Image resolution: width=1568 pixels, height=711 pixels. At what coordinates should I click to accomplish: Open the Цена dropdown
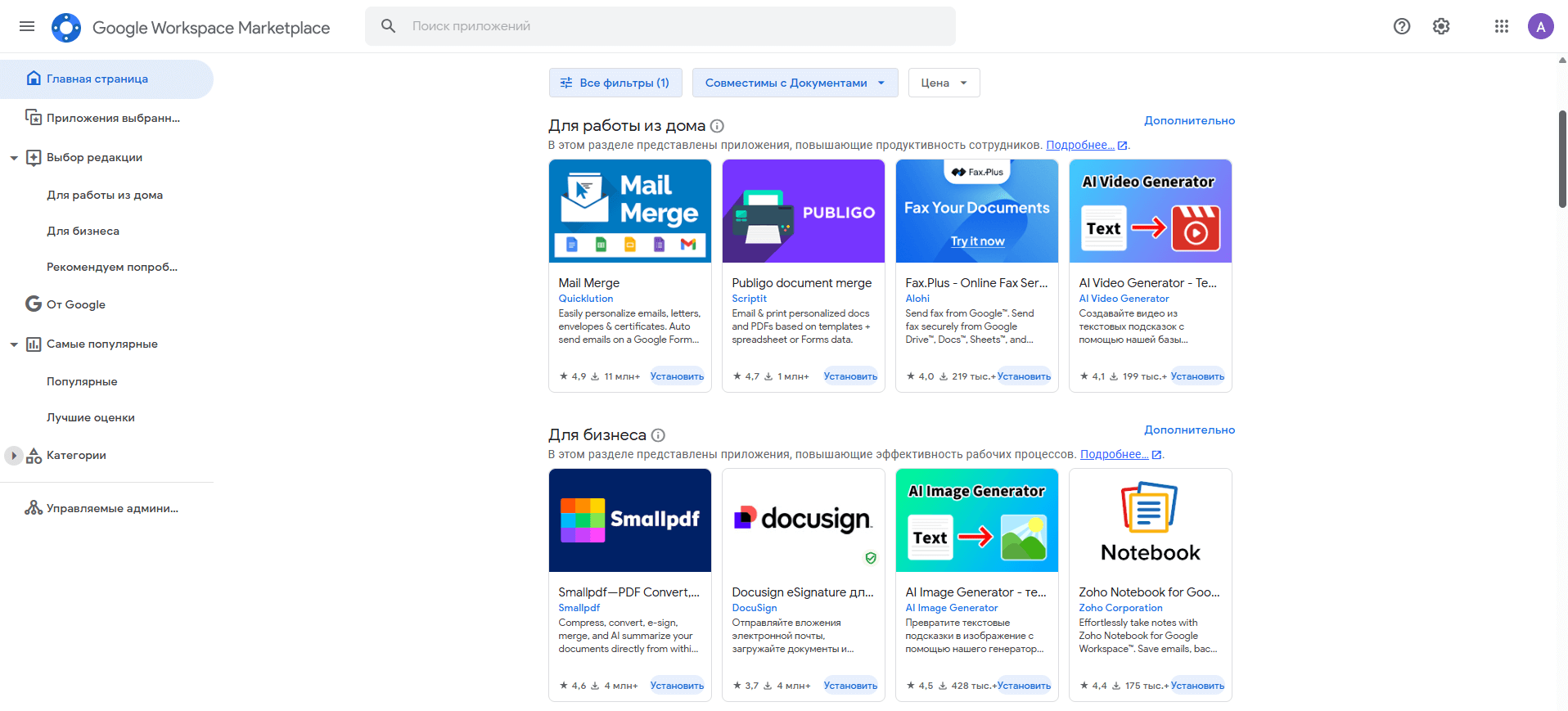pos(944,83)
